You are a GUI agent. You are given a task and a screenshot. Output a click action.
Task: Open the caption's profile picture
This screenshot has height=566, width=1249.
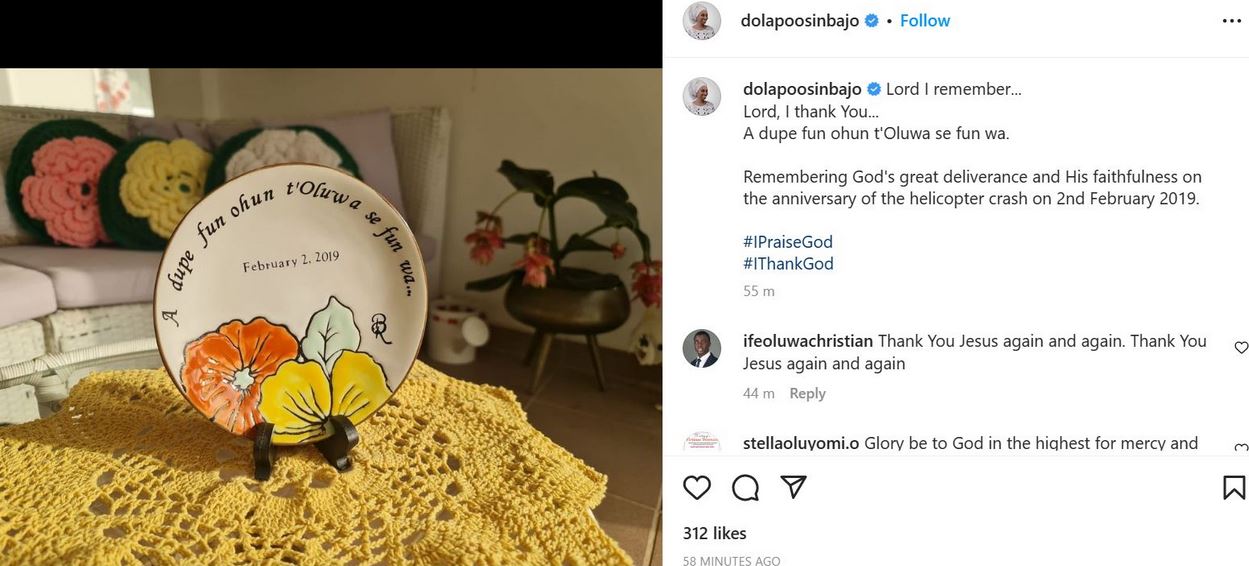[x=702, y=96]
